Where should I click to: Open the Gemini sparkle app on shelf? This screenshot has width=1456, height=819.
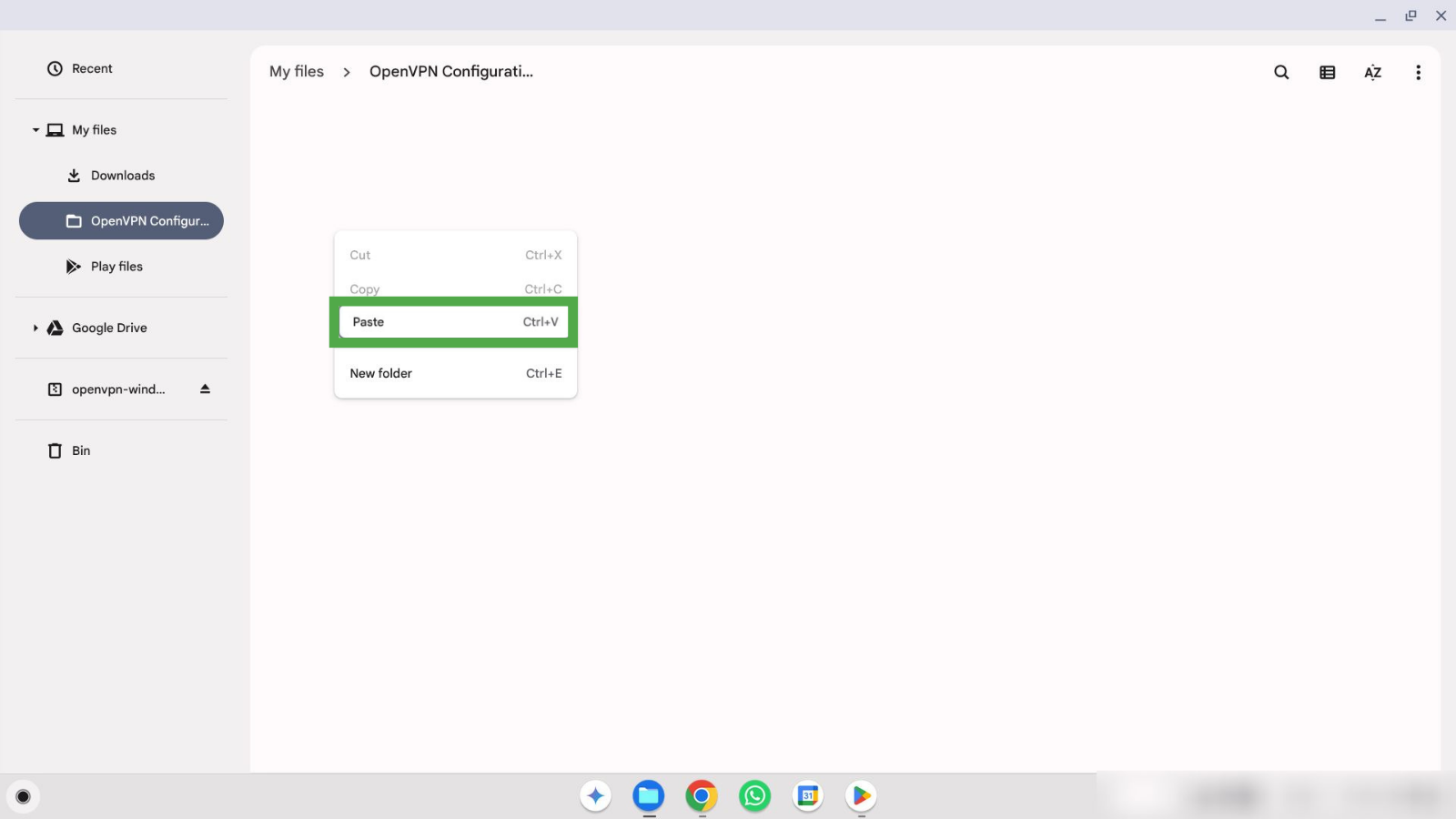pyautogui.click(x=595, y=796)
